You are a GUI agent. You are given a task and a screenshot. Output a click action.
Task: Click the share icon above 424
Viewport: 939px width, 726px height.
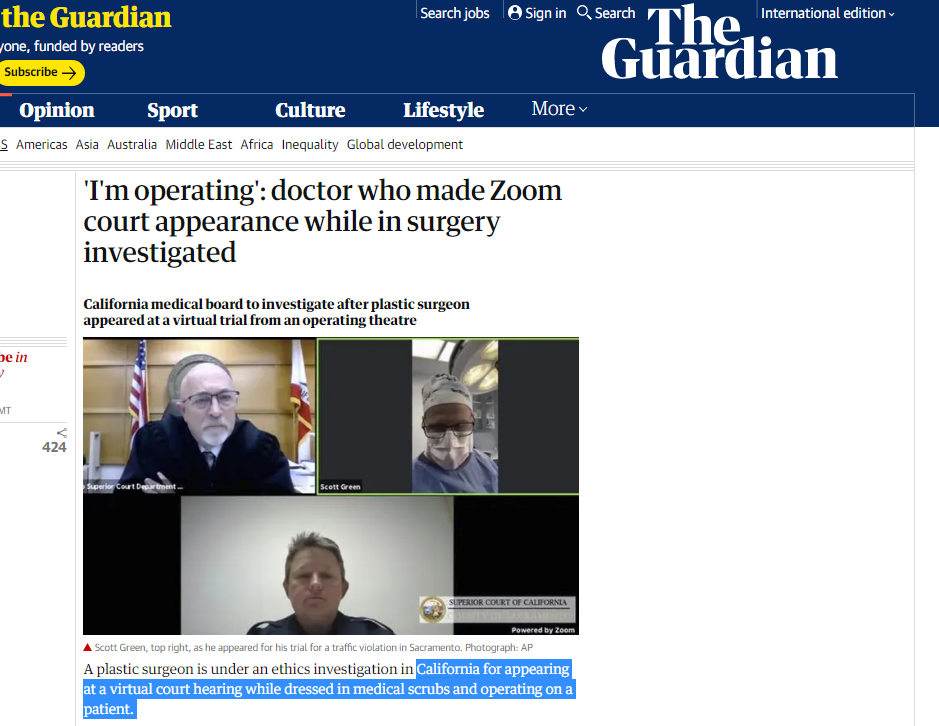pos(62,433)
